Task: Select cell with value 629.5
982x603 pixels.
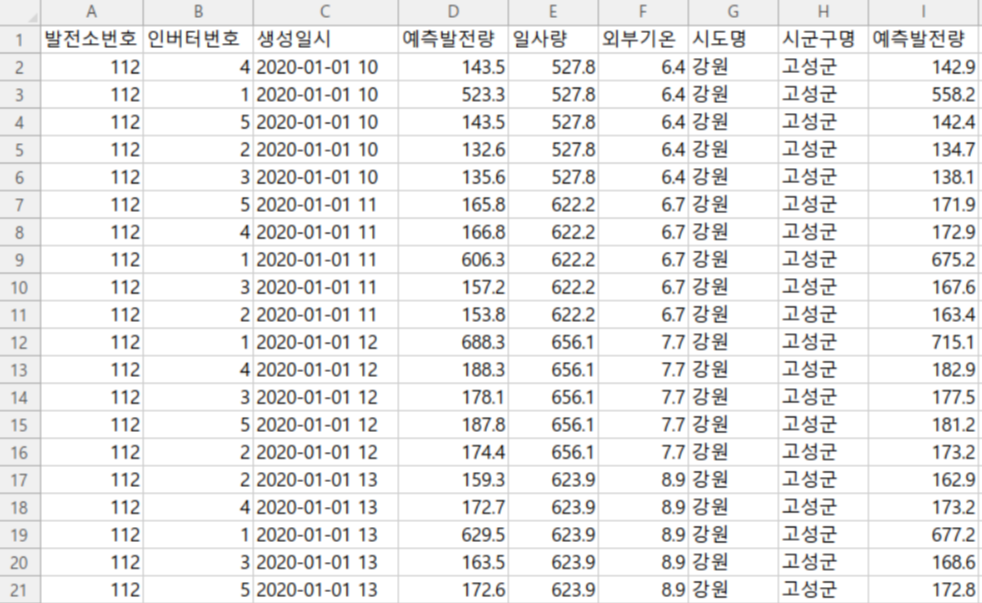Action: pyautogui.click(x=453, y=535)
